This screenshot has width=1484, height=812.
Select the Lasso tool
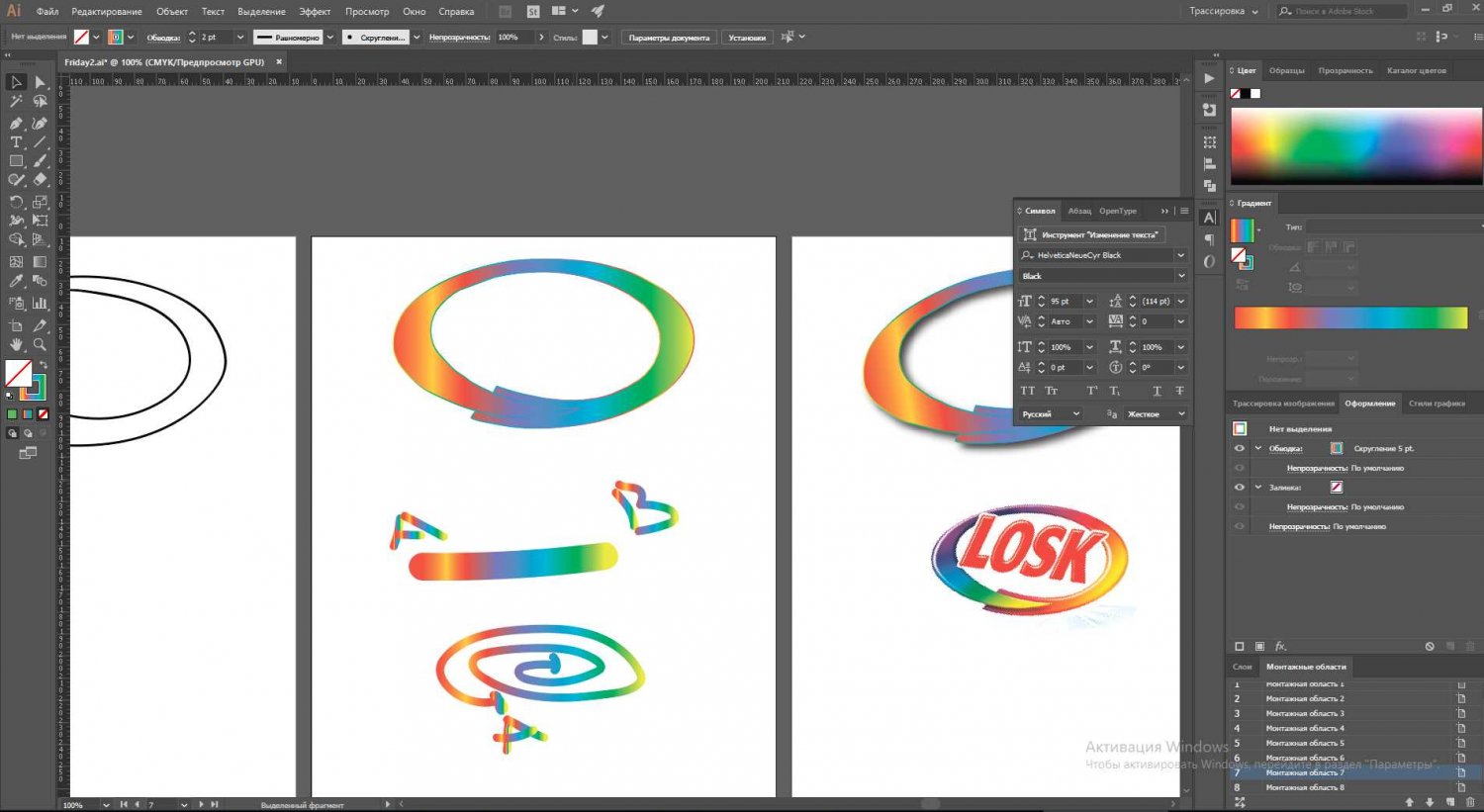[x=40, y=102]
